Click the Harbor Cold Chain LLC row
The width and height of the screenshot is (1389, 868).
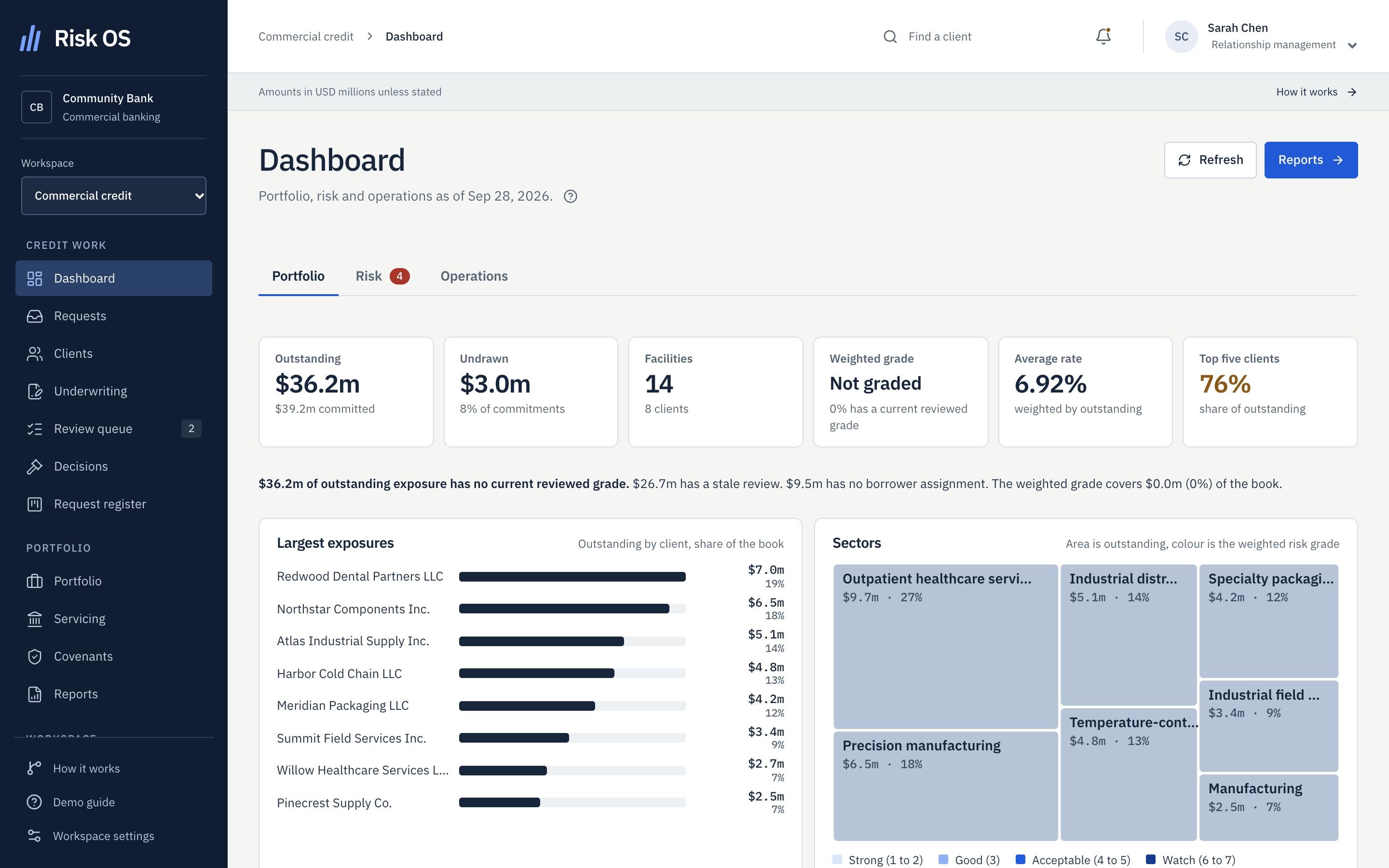point(530,673)
